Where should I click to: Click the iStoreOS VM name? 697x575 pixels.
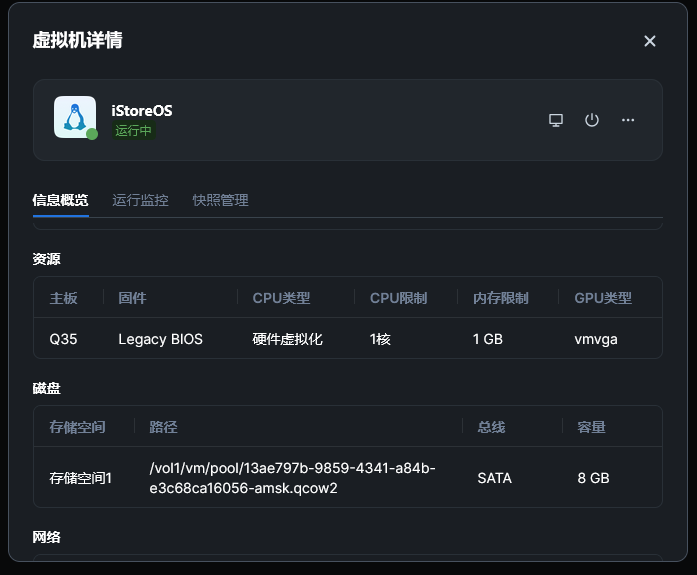tap(141, 110)
